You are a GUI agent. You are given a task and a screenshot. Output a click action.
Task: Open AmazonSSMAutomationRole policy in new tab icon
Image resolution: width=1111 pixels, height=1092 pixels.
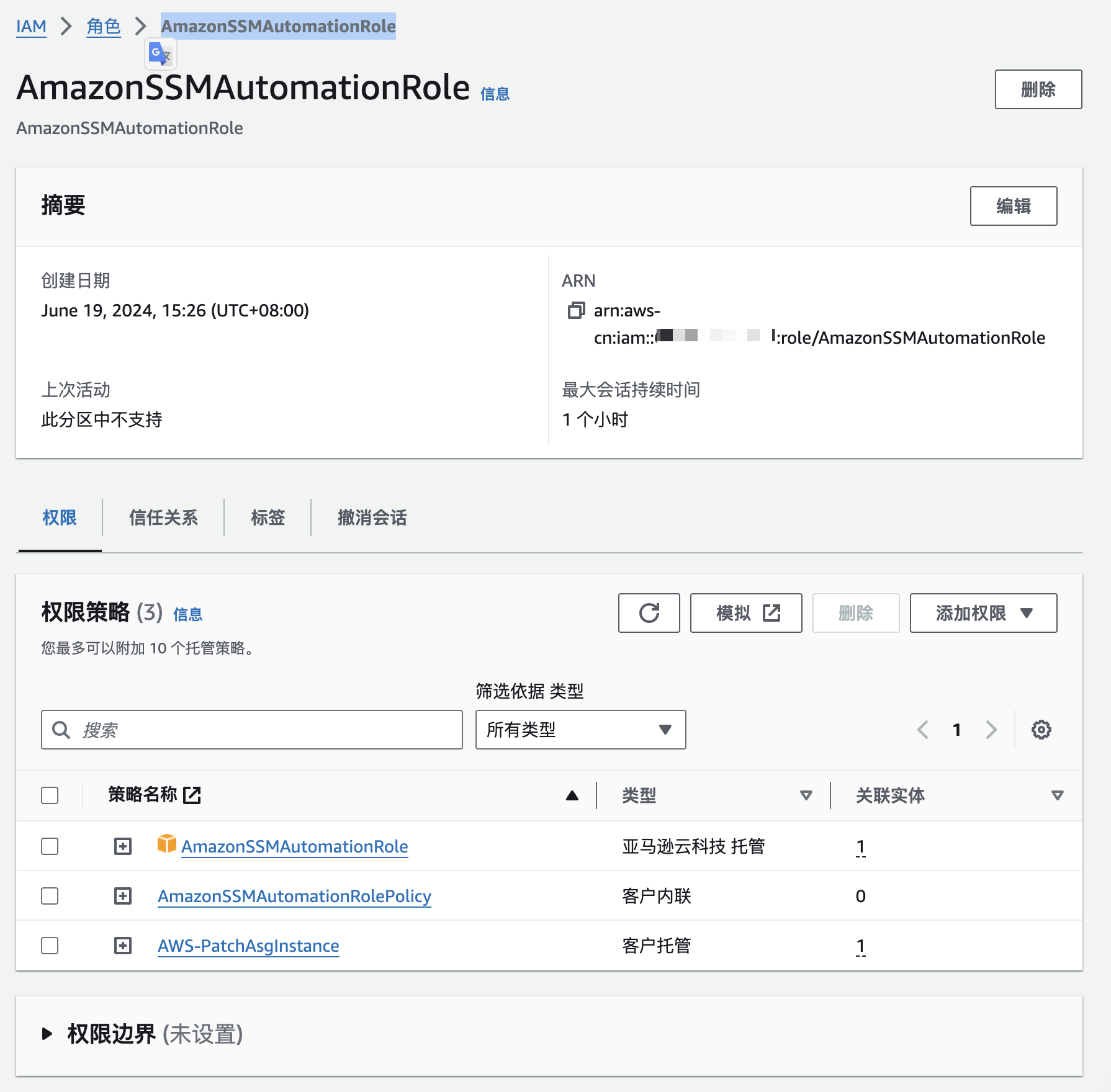point(192,795)
